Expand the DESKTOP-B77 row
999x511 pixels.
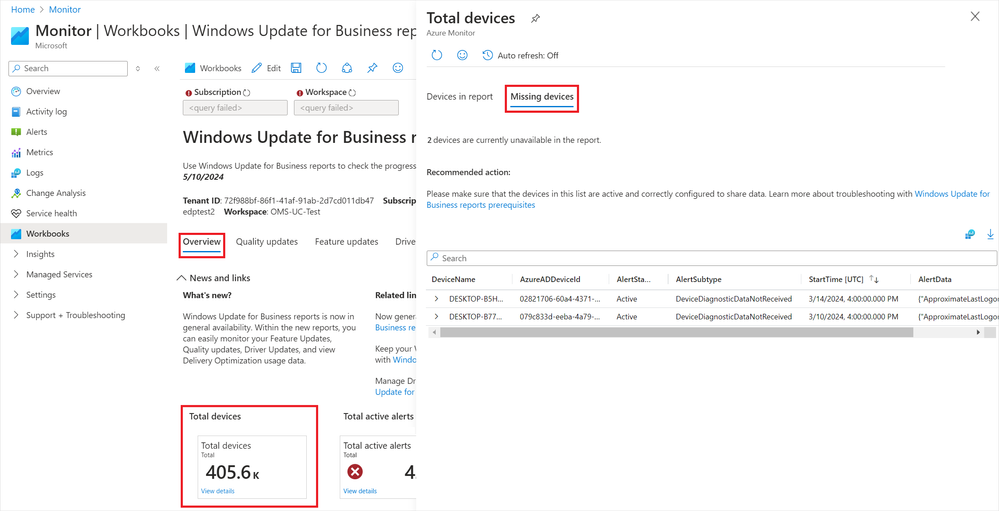click(436, 317)
